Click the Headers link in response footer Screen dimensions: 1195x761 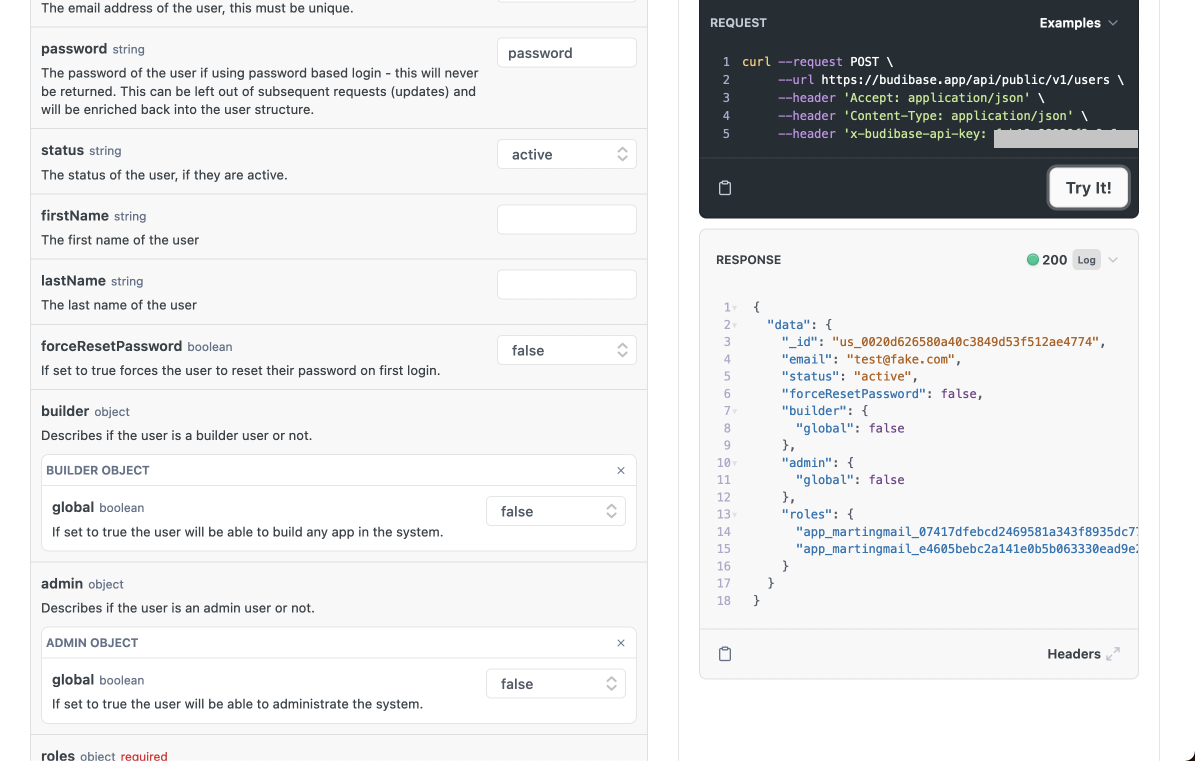point(1074,654)
